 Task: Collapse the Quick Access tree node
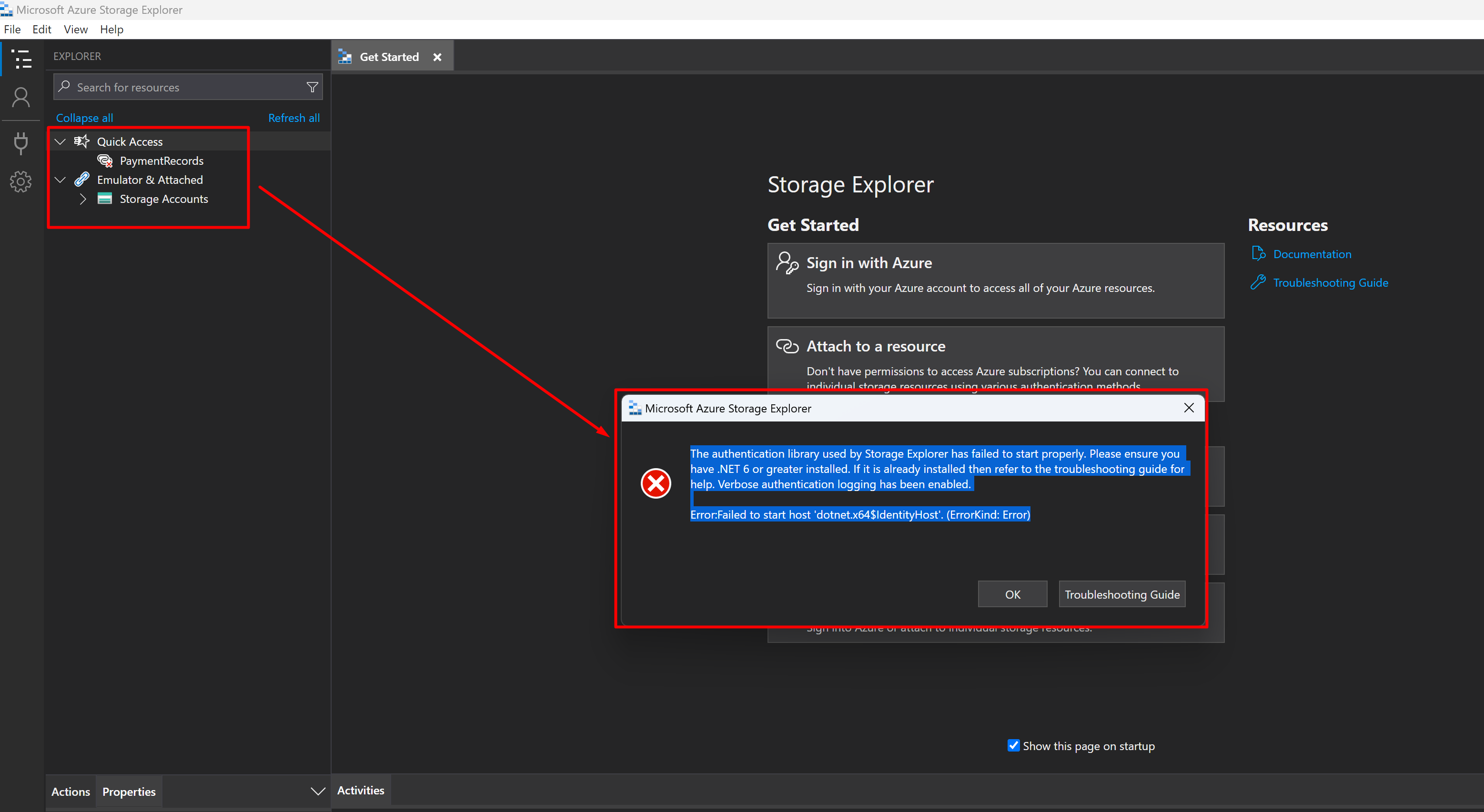pyautogui.click(x=61, y=141)
